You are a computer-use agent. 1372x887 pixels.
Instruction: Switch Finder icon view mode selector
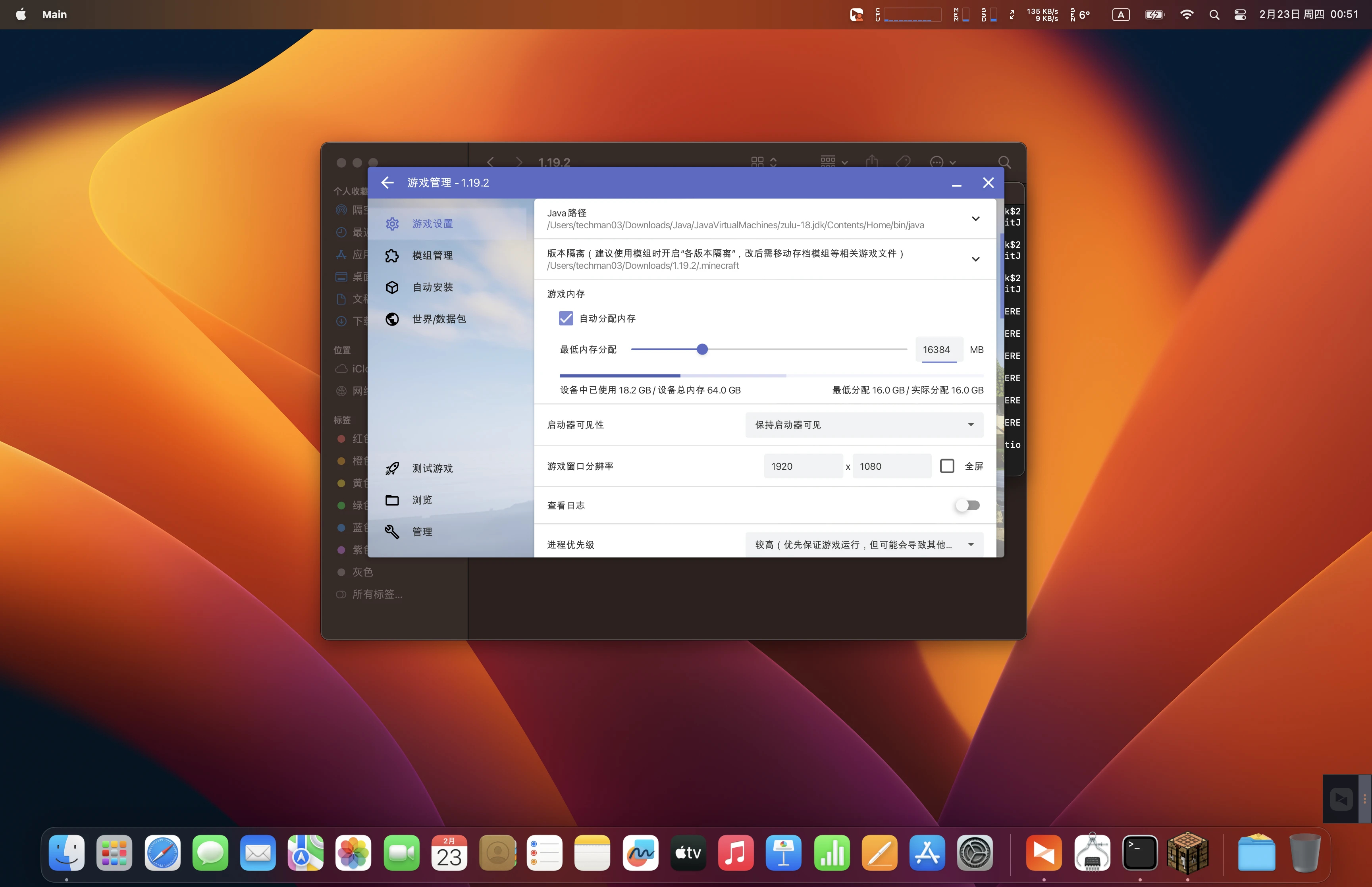click(x=764, y=162)
